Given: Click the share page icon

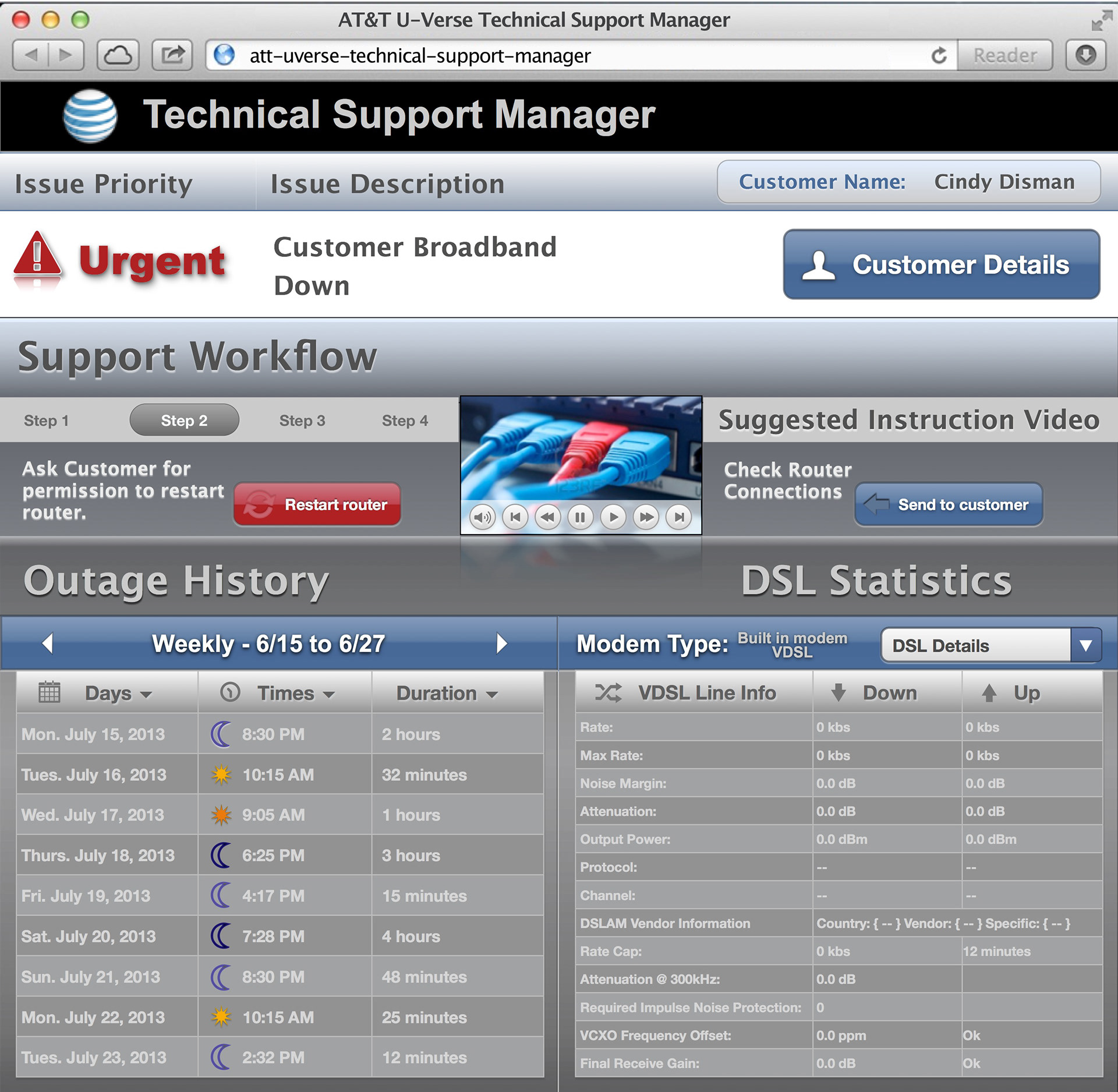Looking at the screenshot, I should click(x=172, y=55).
